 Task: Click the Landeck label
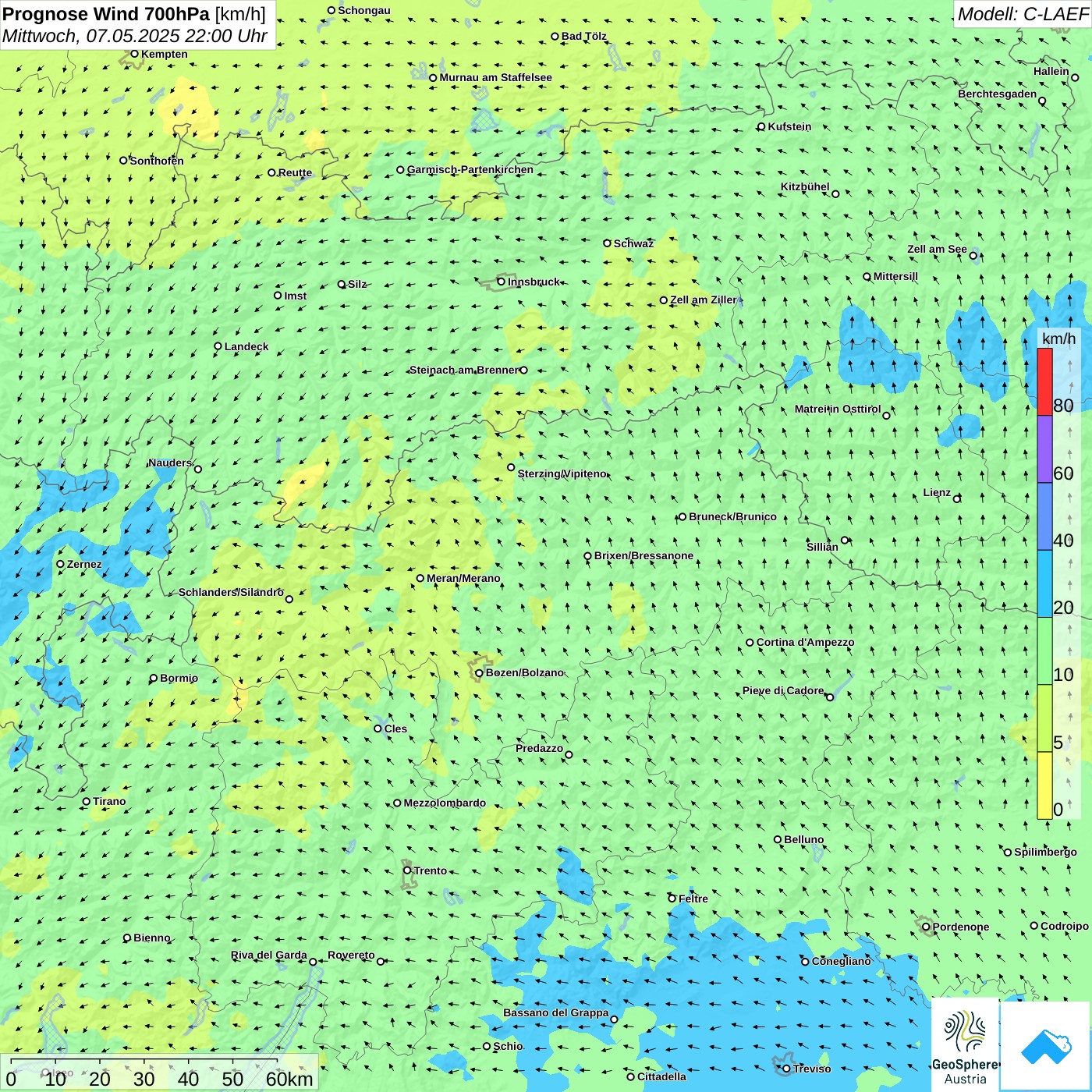click(246, 346)
